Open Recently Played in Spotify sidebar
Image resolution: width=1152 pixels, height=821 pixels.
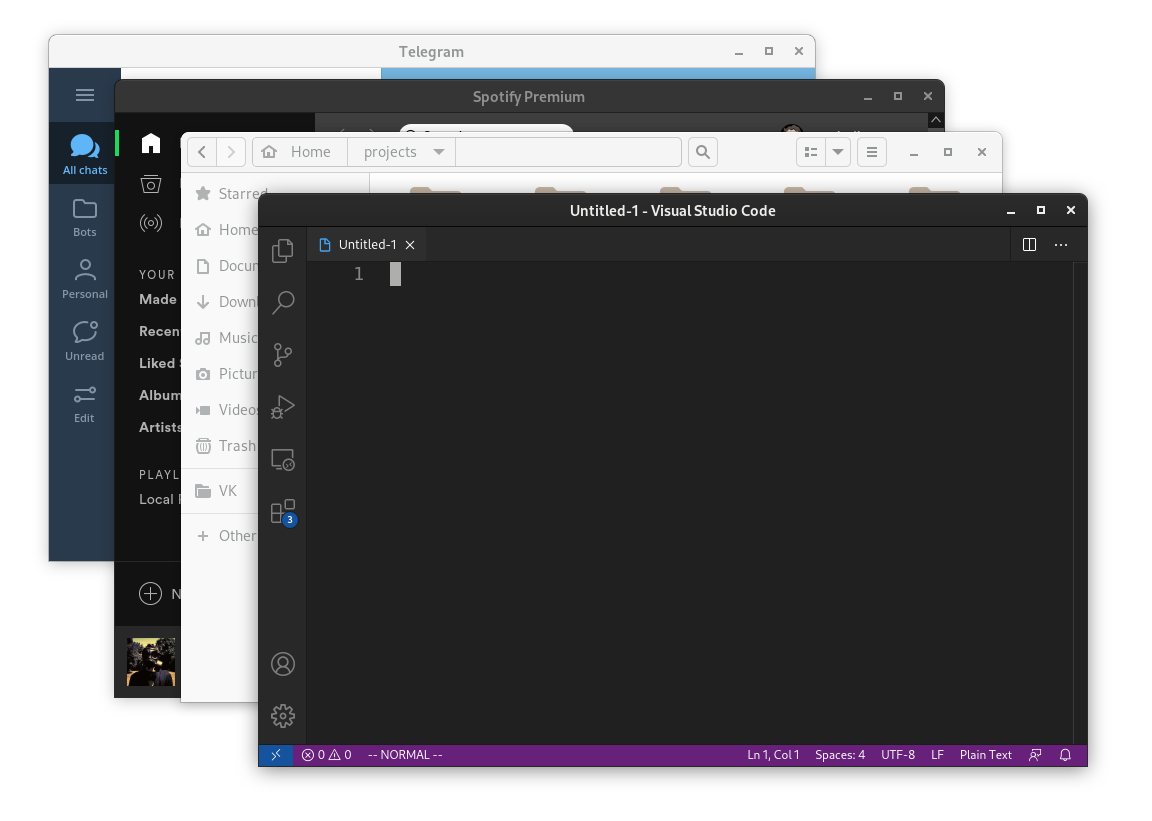point(159,331)
